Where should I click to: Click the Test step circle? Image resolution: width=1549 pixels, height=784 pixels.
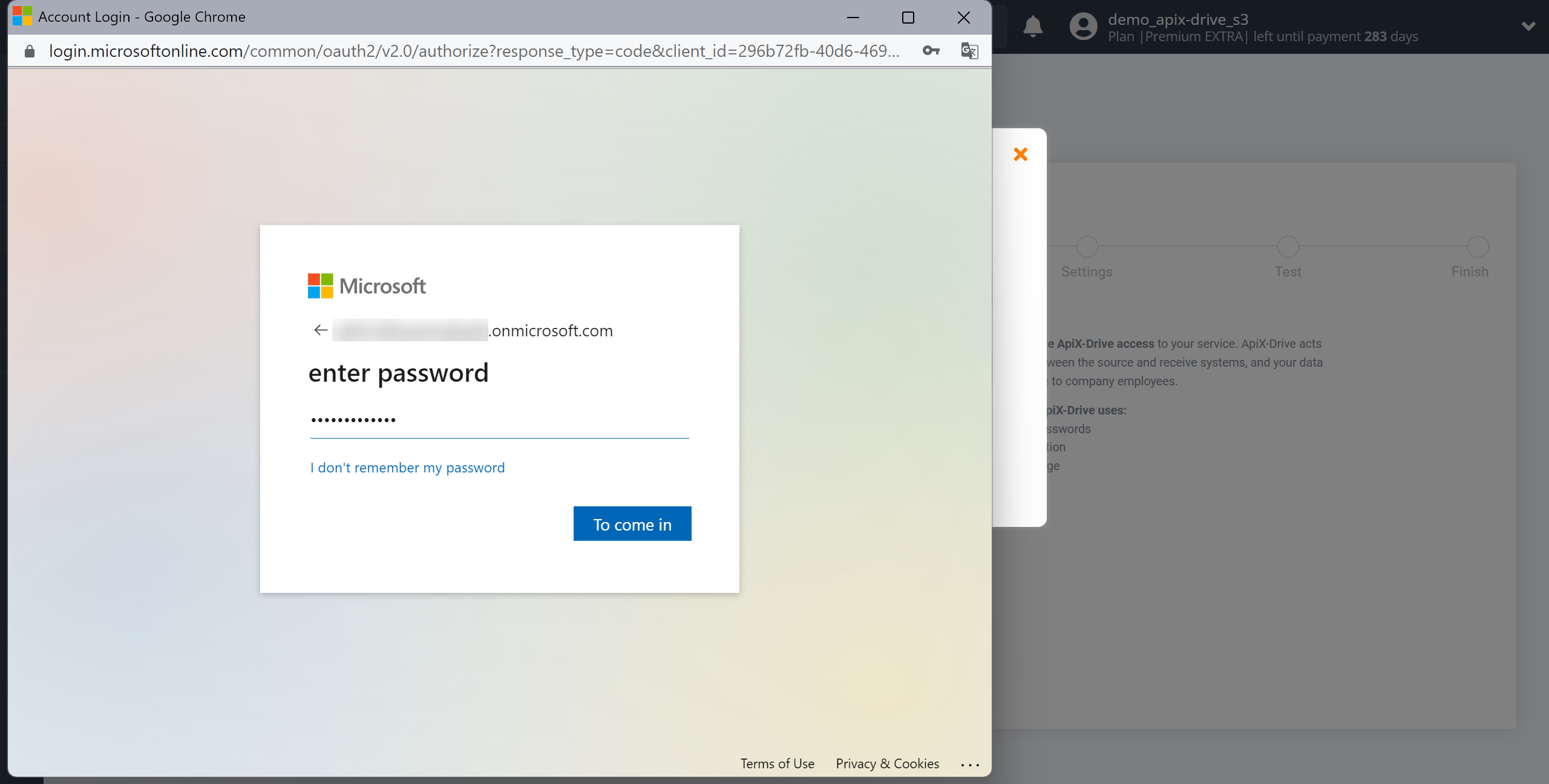tap(1288, 246)
